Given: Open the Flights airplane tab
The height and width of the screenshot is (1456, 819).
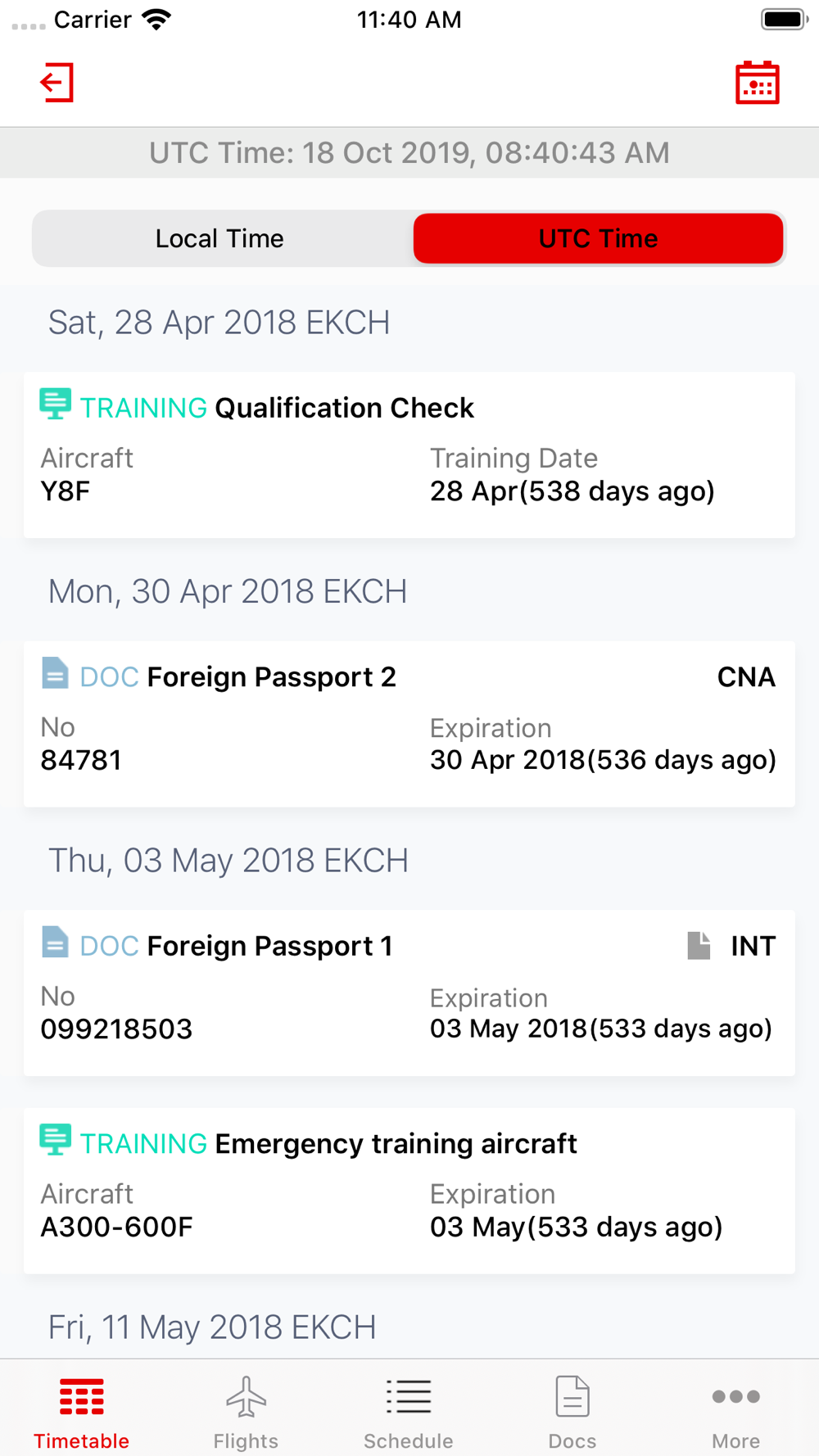Looking at the screenshot, I should 246,1412.
